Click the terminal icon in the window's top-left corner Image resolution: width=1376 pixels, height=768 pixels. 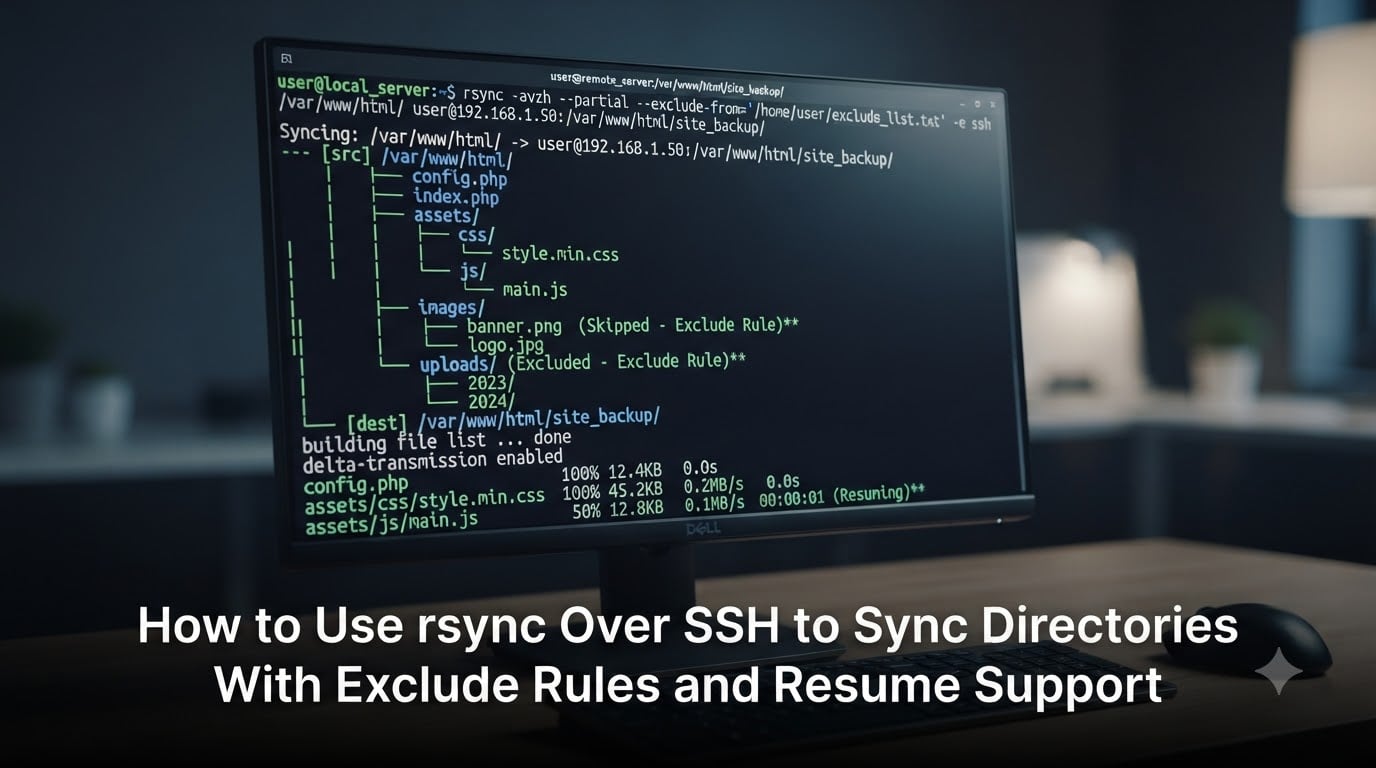tap(287, 58)
